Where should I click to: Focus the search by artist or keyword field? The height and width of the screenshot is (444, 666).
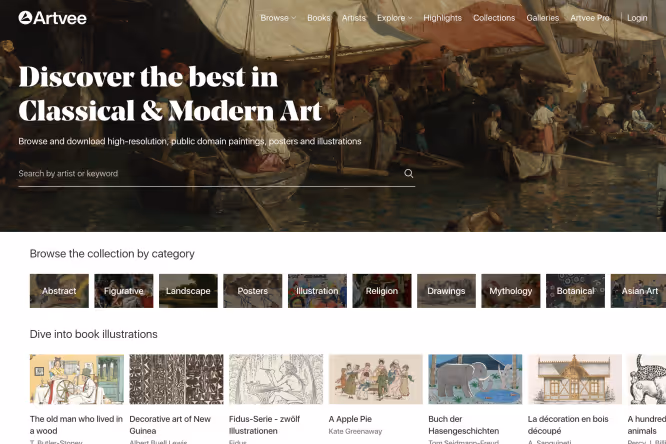pyautogui.click(x=210, y=173)
